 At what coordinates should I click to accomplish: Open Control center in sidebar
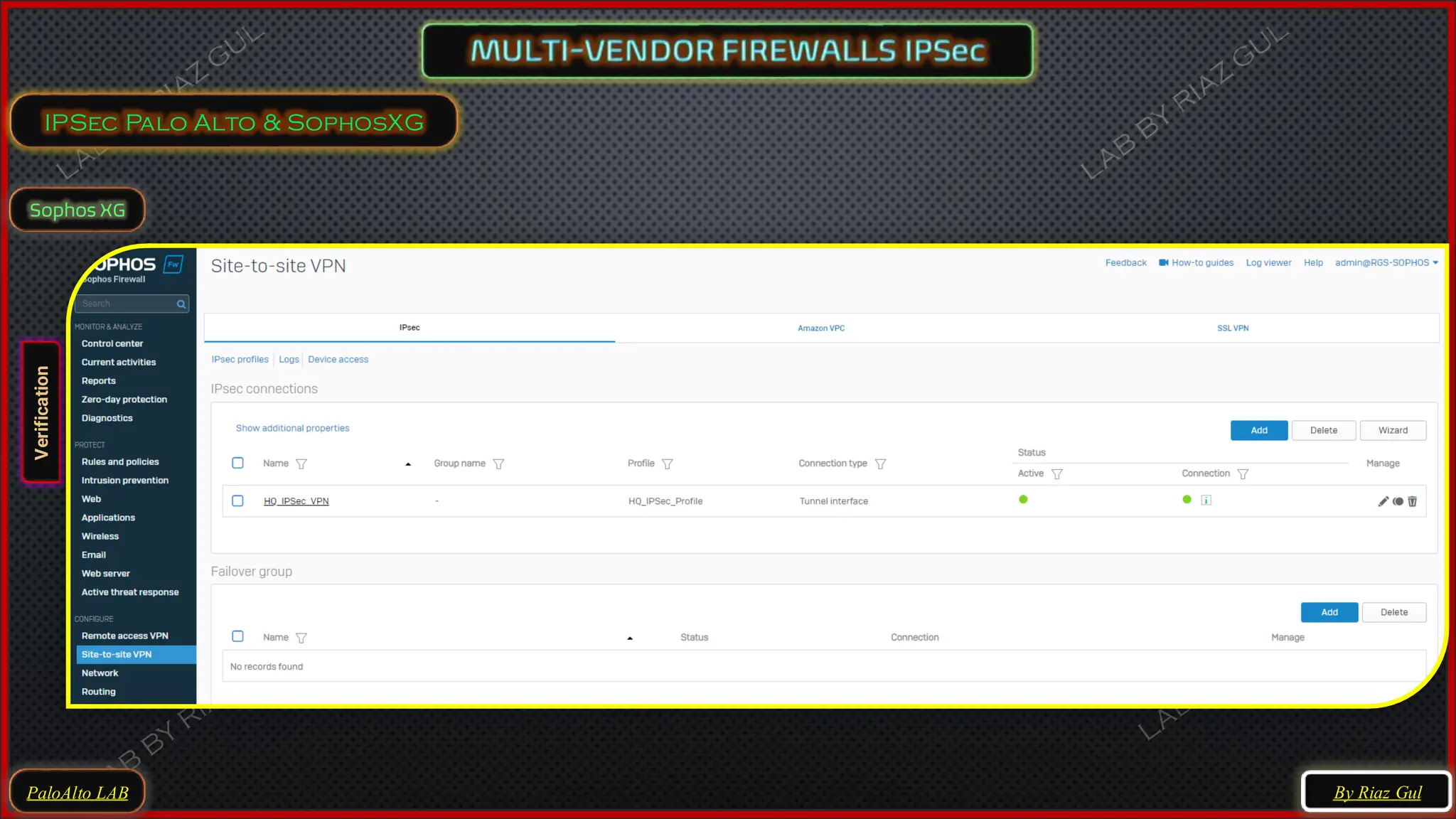click(112, 343)
